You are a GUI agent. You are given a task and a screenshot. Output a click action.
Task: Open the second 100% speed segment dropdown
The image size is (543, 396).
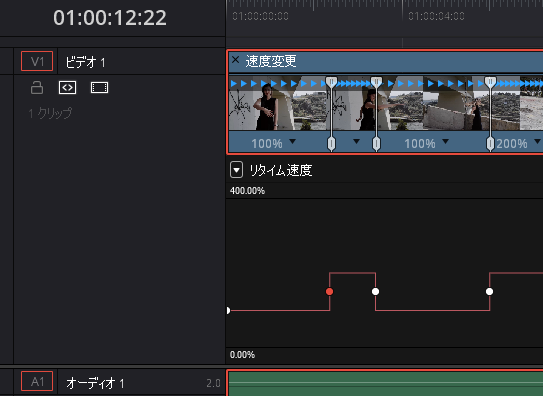point(446,141)
